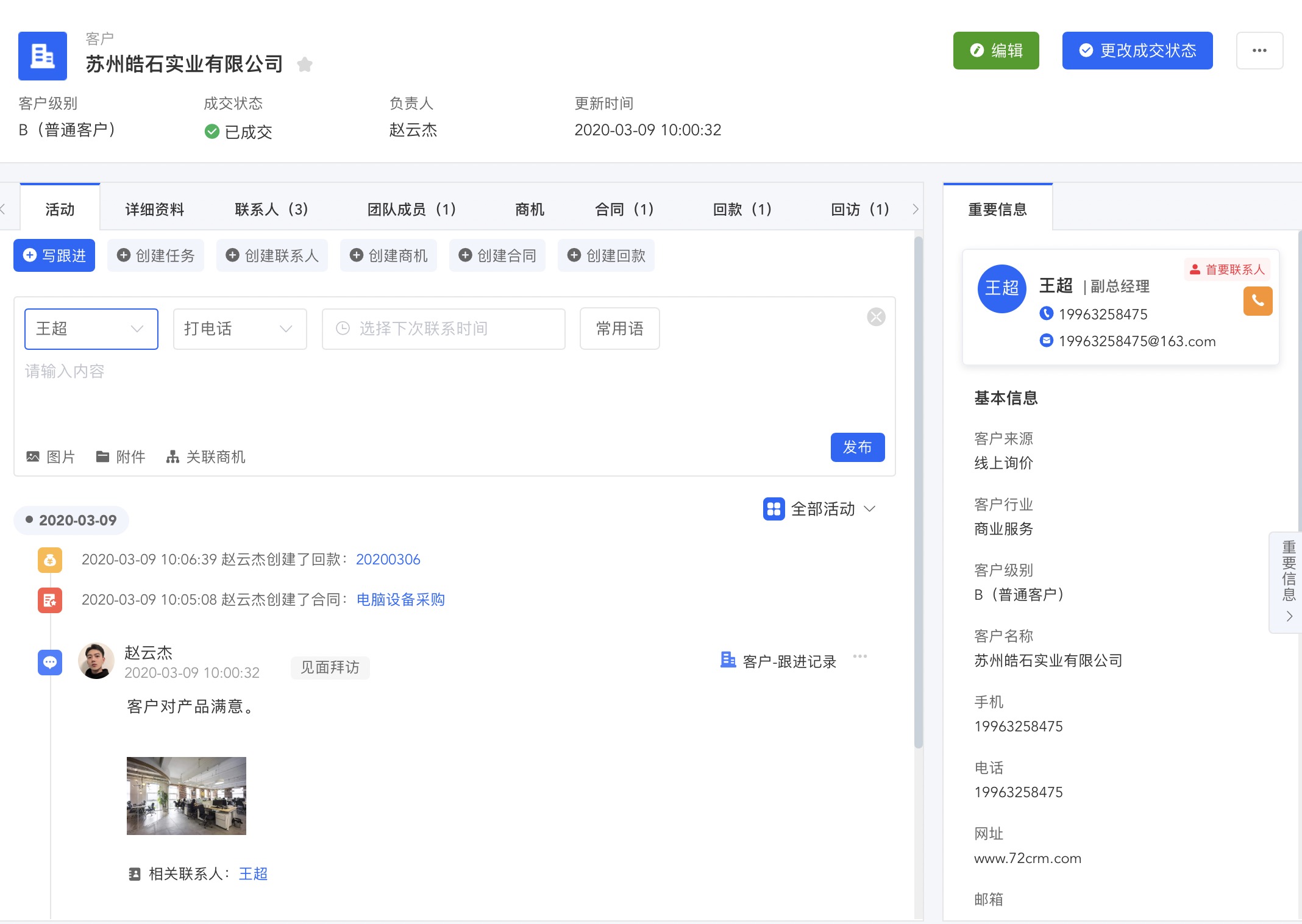Open the three-dot menu in the top right header
The height and width of the screenshot is (924, 1302).
click(x=1259, y=51)
